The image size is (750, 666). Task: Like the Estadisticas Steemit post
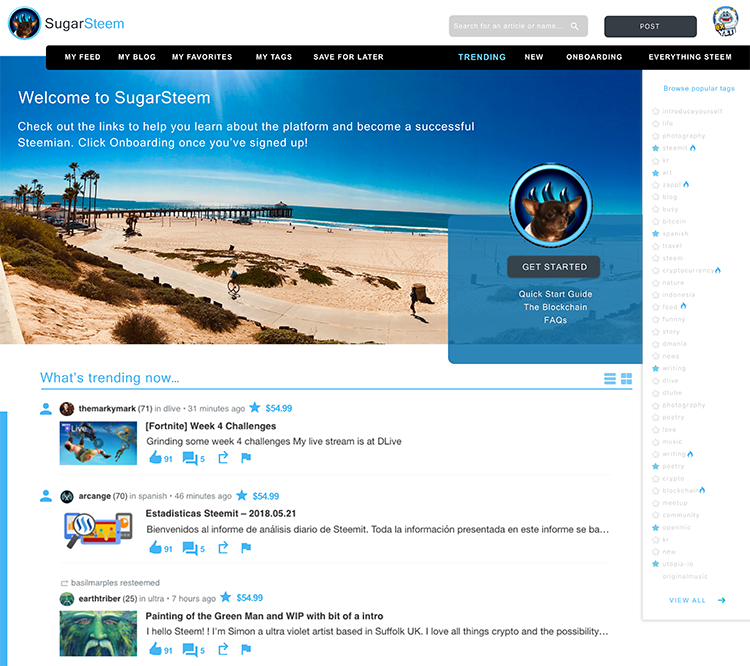155,548
